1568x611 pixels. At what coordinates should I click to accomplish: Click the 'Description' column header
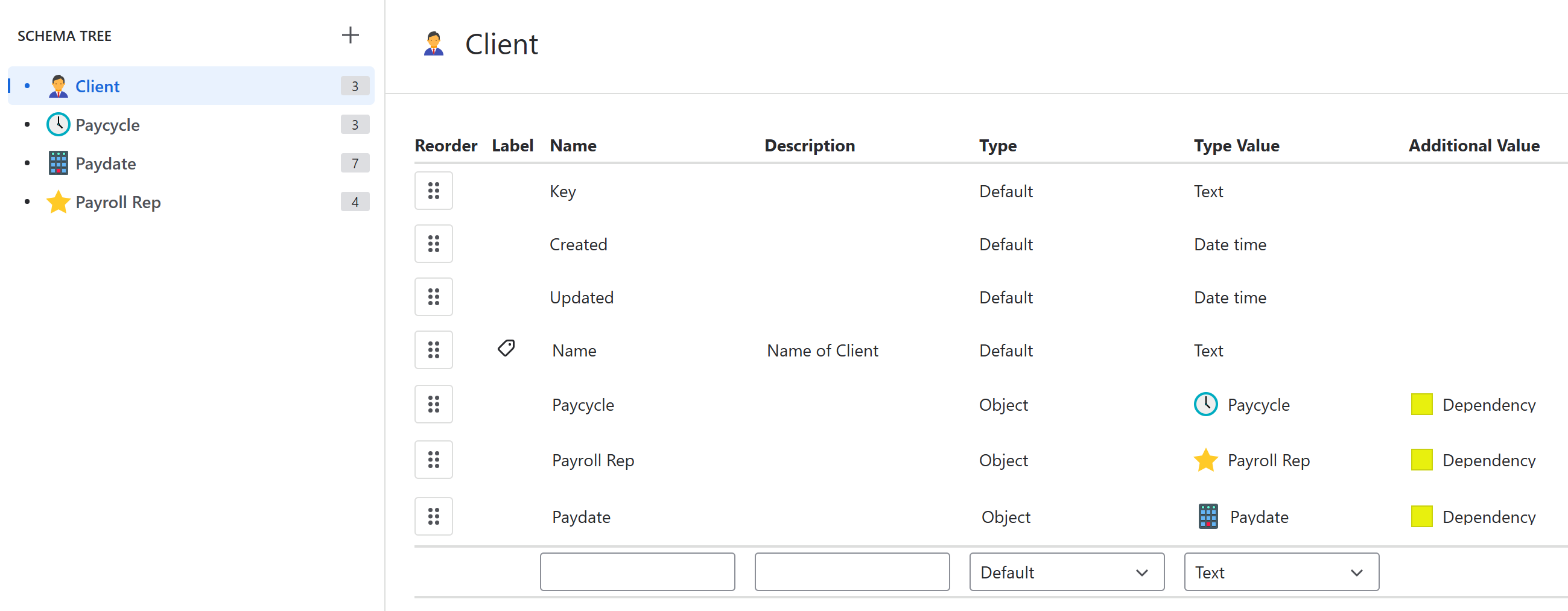coord(810,146)
